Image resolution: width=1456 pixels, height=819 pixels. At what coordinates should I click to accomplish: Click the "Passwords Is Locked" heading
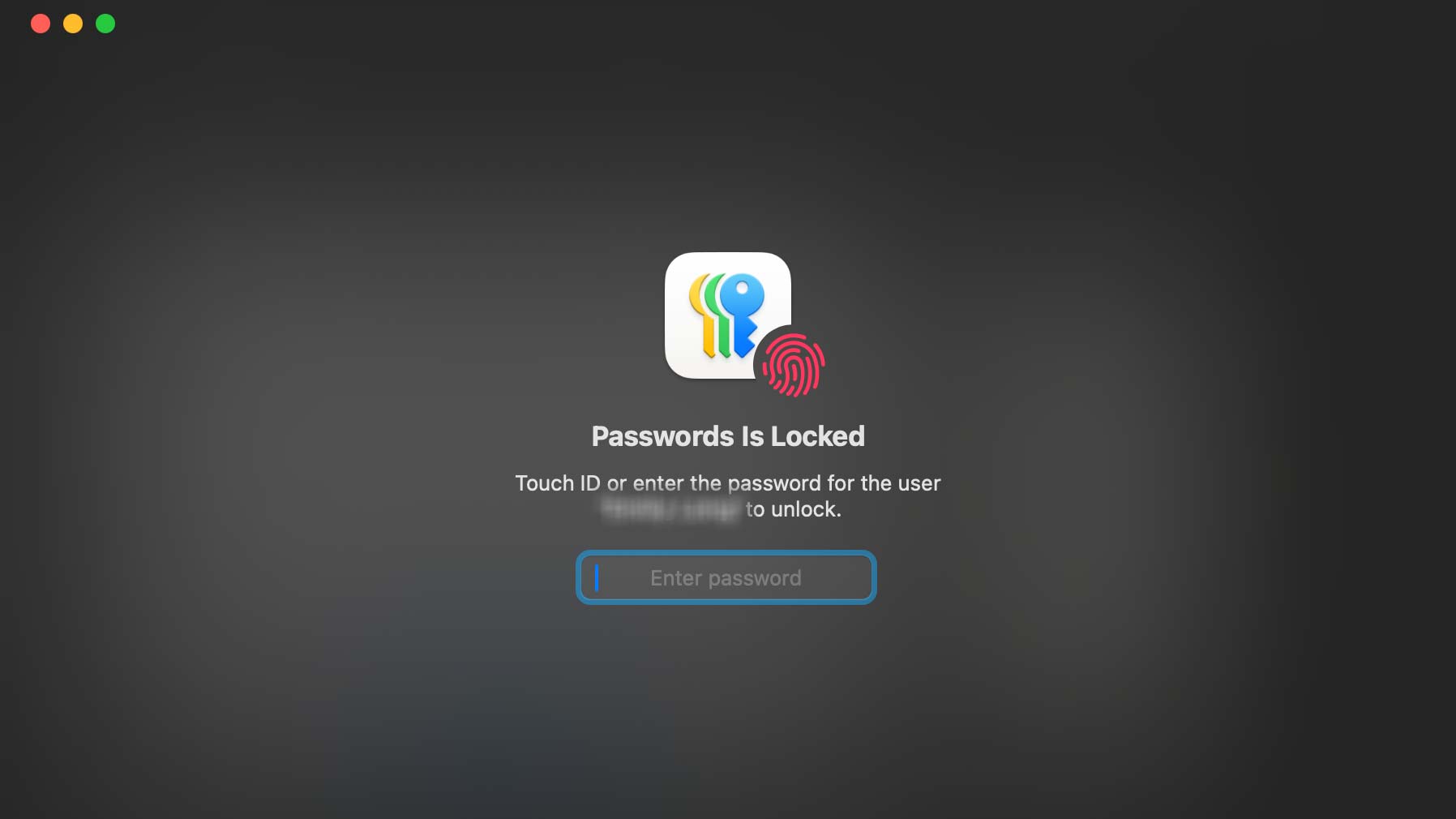tap(728, 436)
